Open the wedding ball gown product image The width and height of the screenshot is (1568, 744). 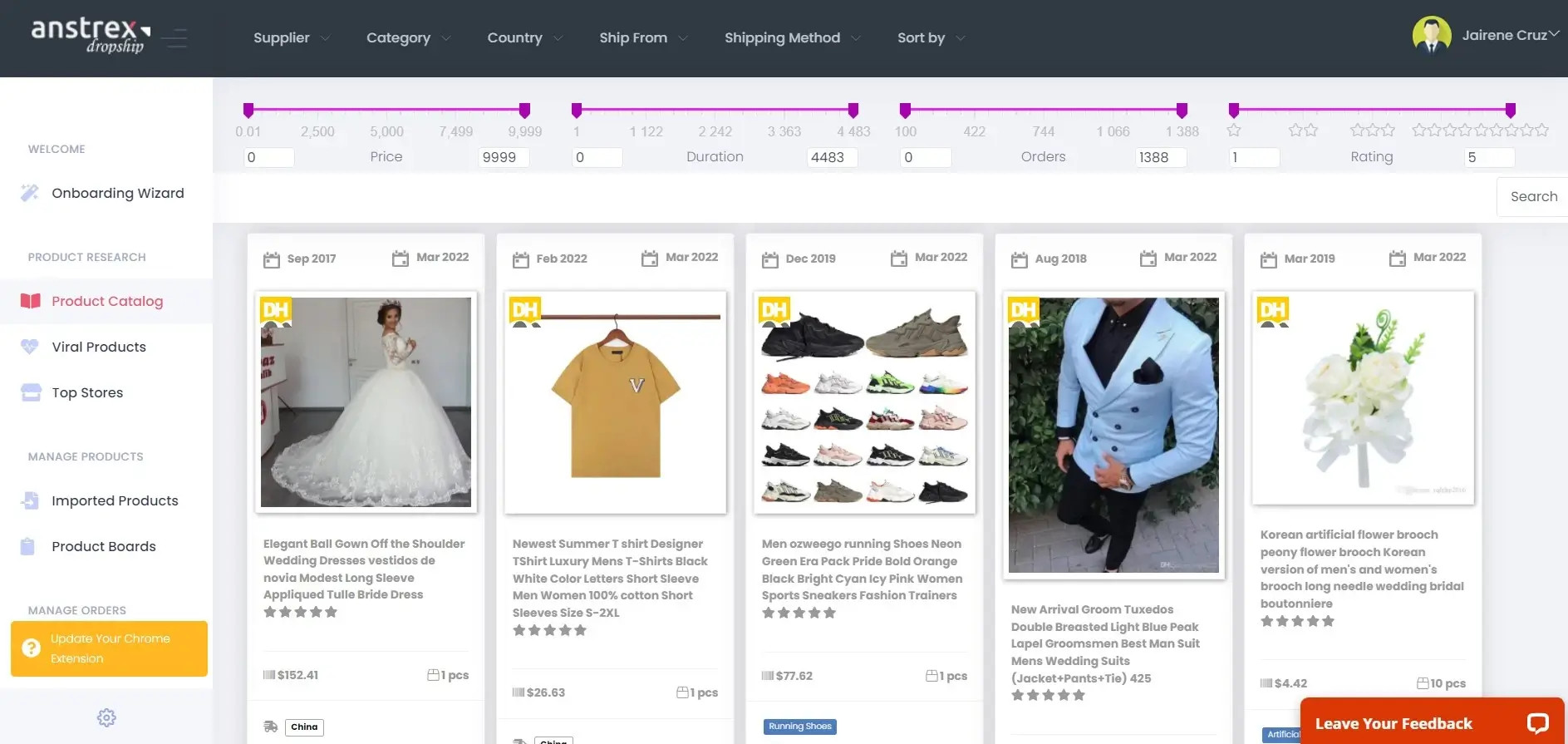coord(366,402)
